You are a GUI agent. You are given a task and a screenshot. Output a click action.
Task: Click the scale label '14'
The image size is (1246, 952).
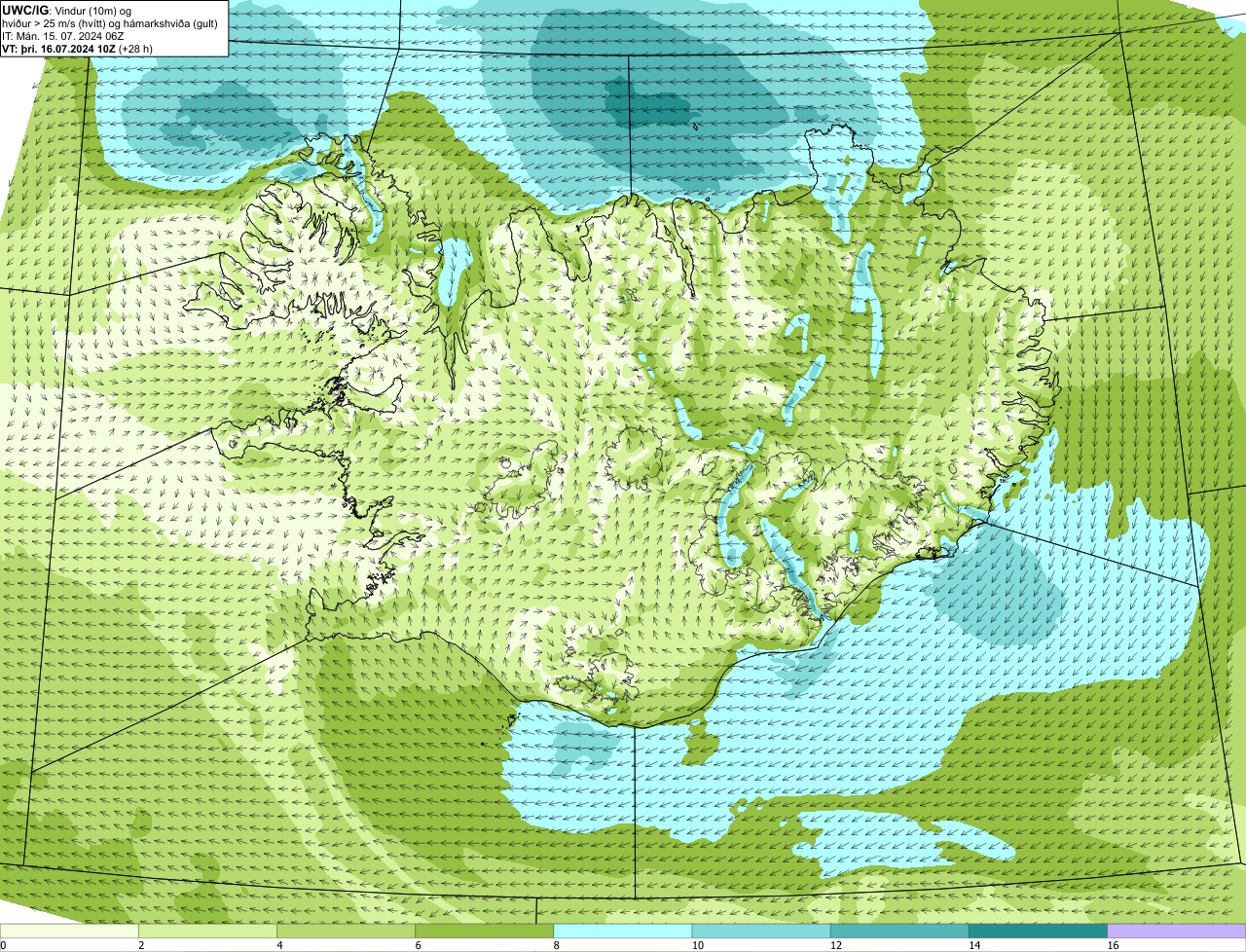[x=974, y=945]
